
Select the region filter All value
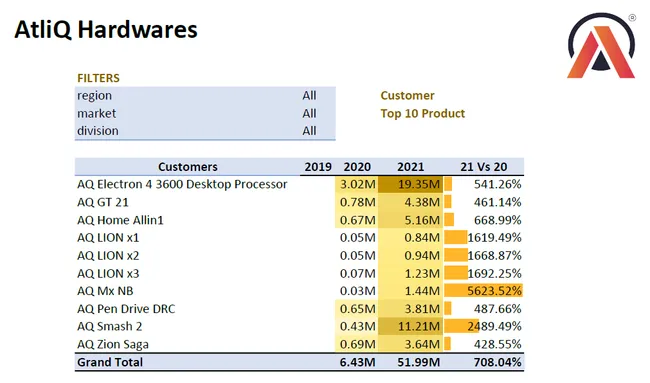coord(309,96)
